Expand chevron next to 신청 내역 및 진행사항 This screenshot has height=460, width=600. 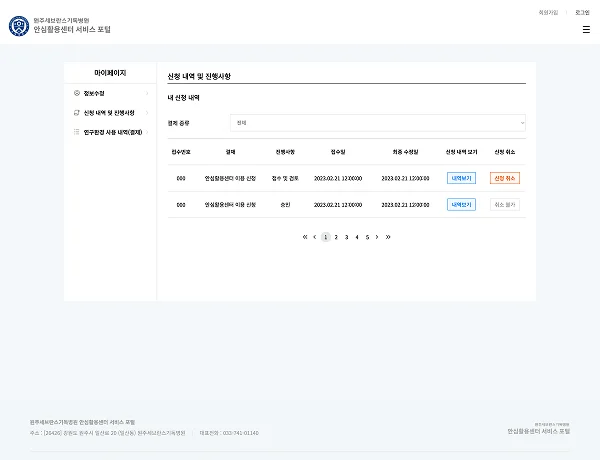(x=147, y=113)
